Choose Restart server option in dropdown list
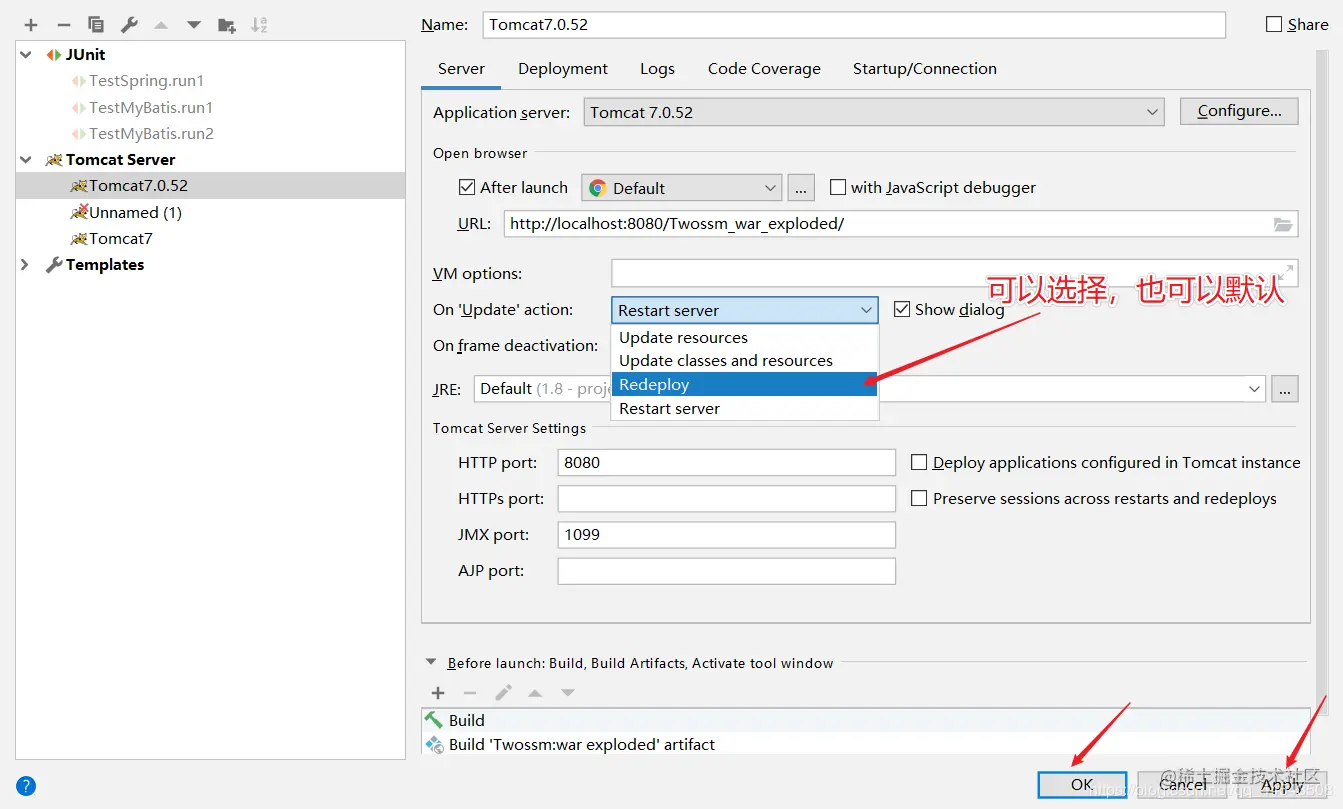This screenshot has height=809, width=1343. point(744,409)
